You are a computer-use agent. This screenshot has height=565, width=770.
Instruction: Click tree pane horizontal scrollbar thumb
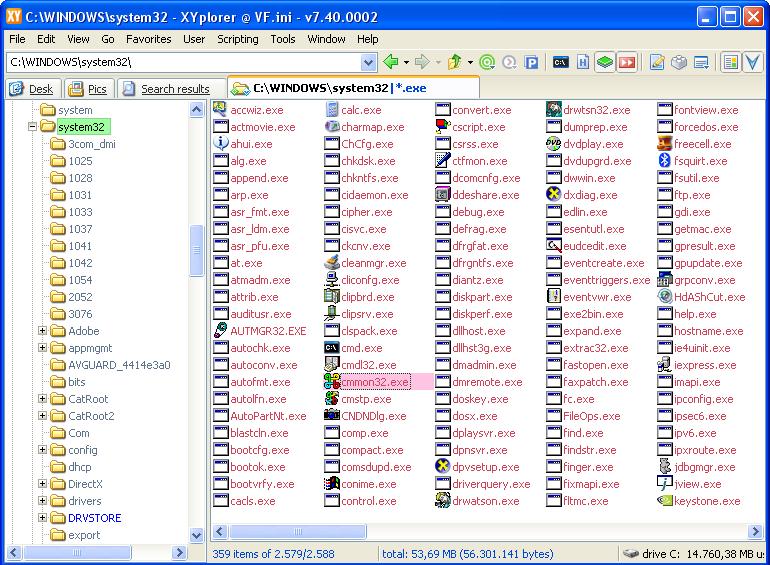(x=77, y=553)
